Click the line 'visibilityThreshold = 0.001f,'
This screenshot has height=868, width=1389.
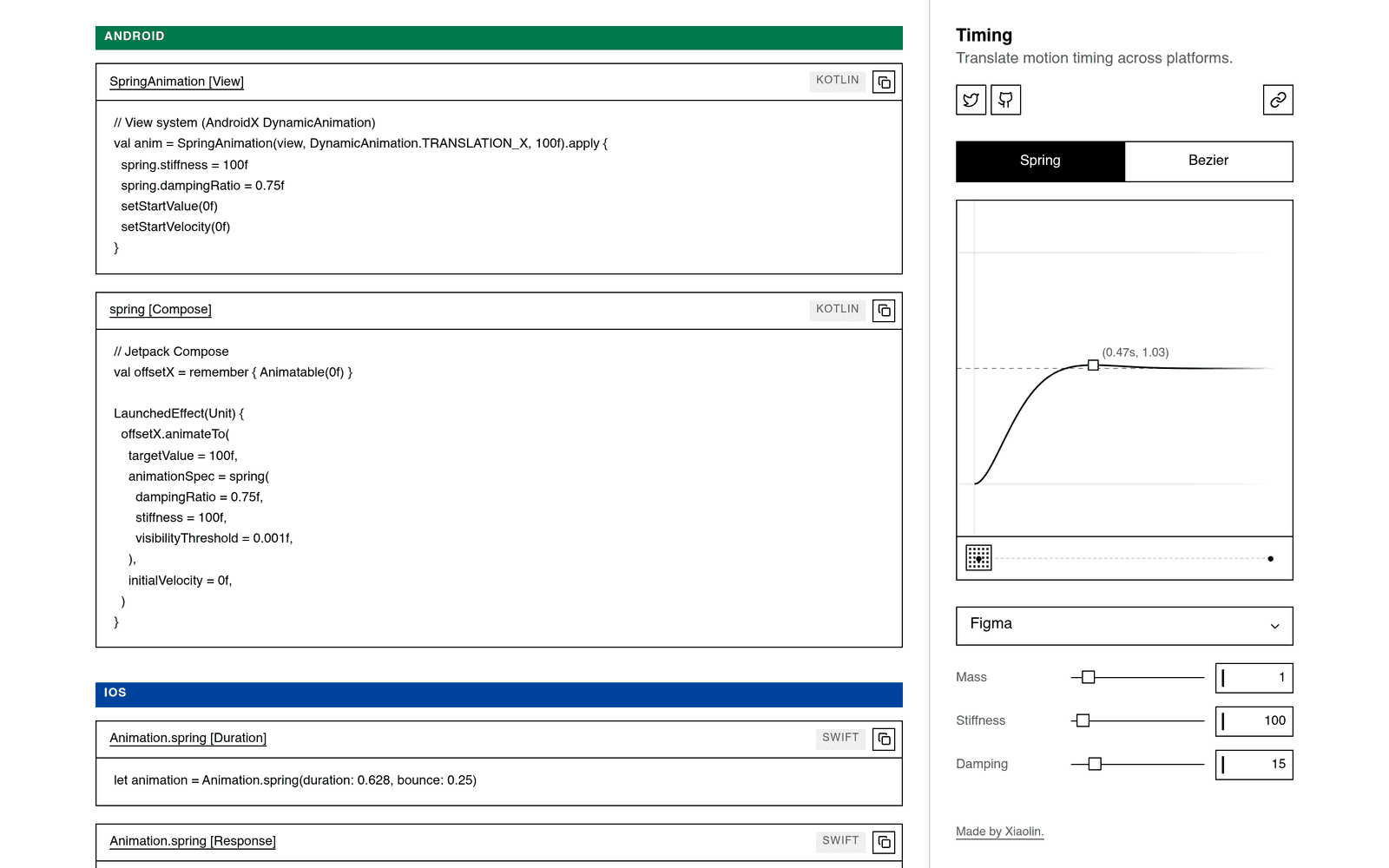point(214,539)
